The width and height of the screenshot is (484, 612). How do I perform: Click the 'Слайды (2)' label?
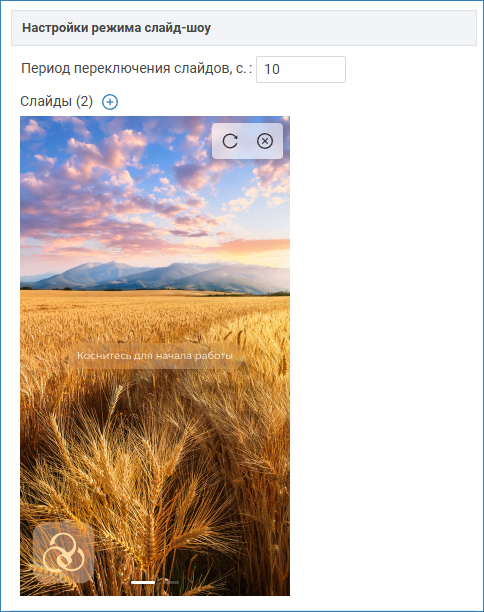click(x=56, y=101)
